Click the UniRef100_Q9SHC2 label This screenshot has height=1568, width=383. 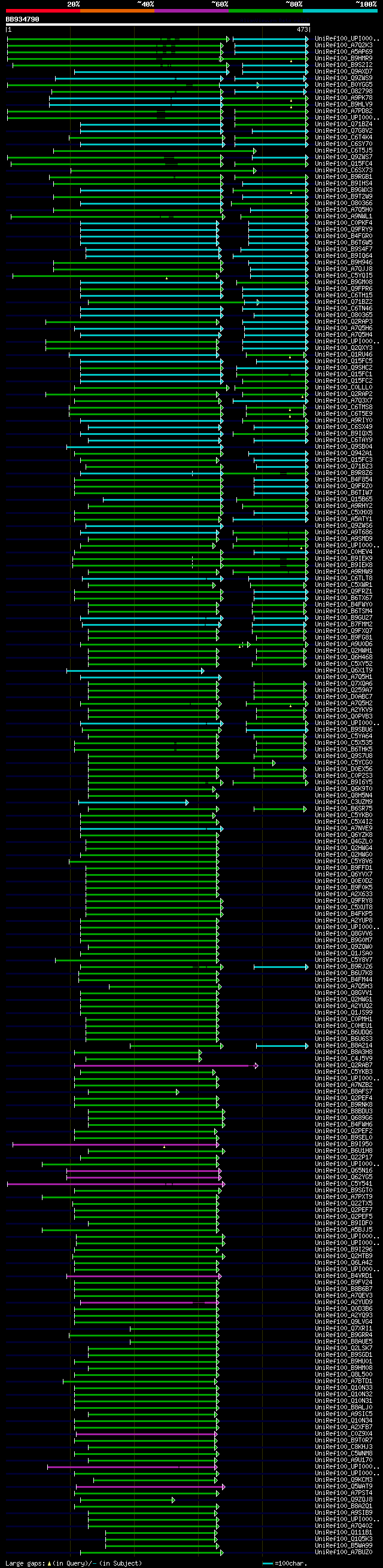[344, 368]
